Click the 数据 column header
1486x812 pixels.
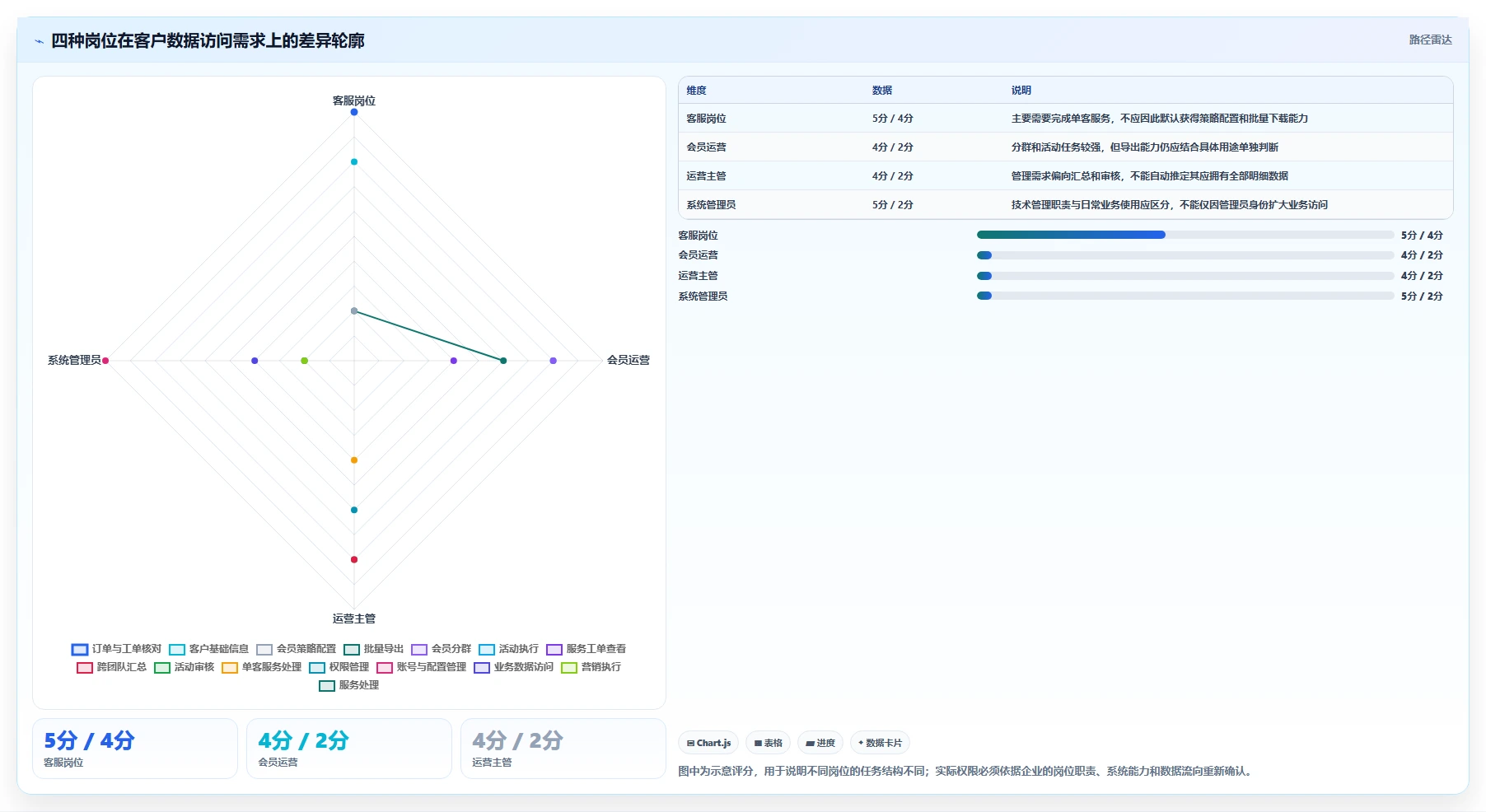pyautogui.click(x=882, y=91)
